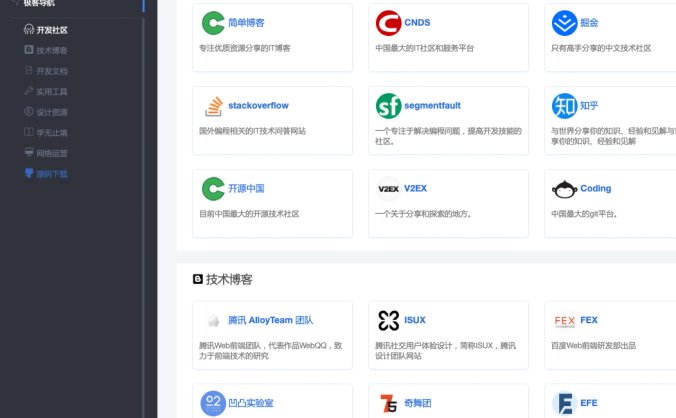Go to 开发文档 in the sidebar
The image size is (676, 418).
pyautogui.click(x=46, y=71)
